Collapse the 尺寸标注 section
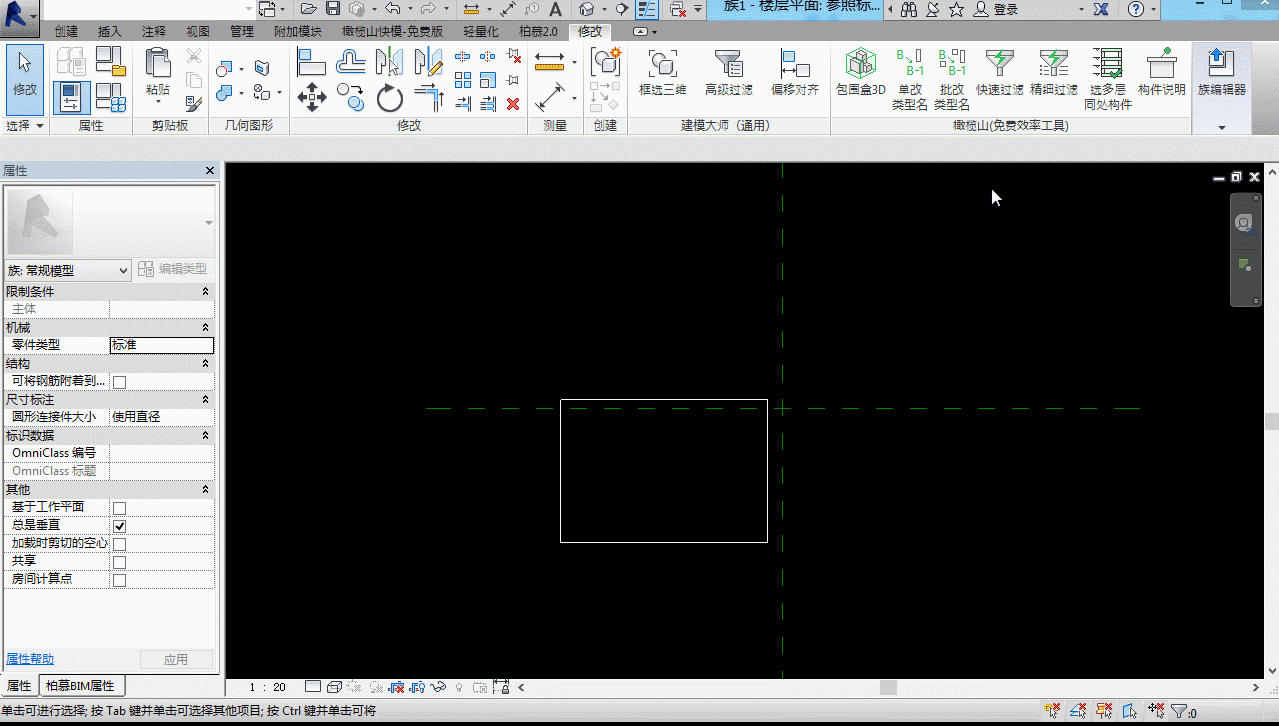This screenshot has height=726, width=1279. click(205, 400)
